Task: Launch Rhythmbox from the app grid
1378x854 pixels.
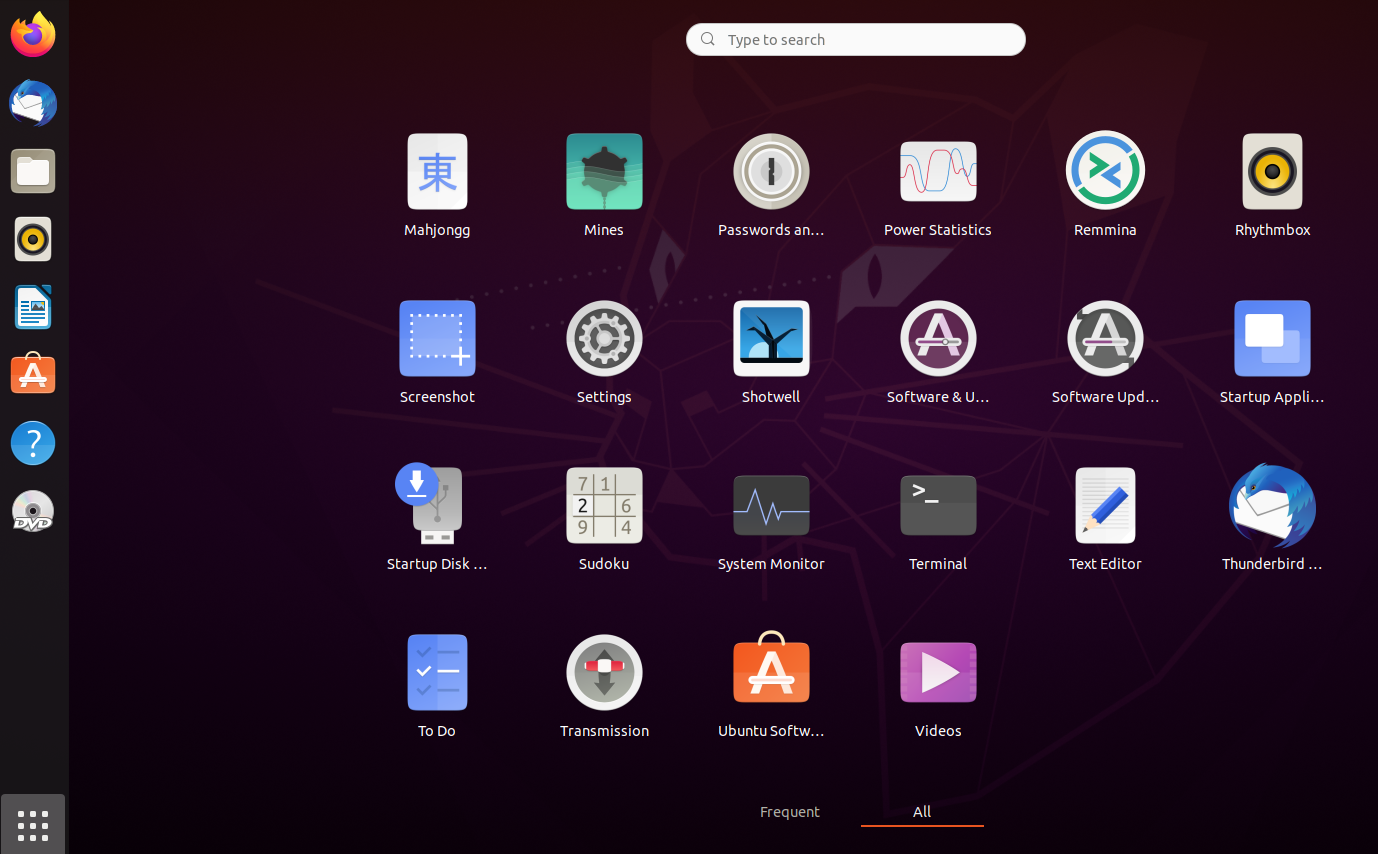Action: pos(1272,171)
